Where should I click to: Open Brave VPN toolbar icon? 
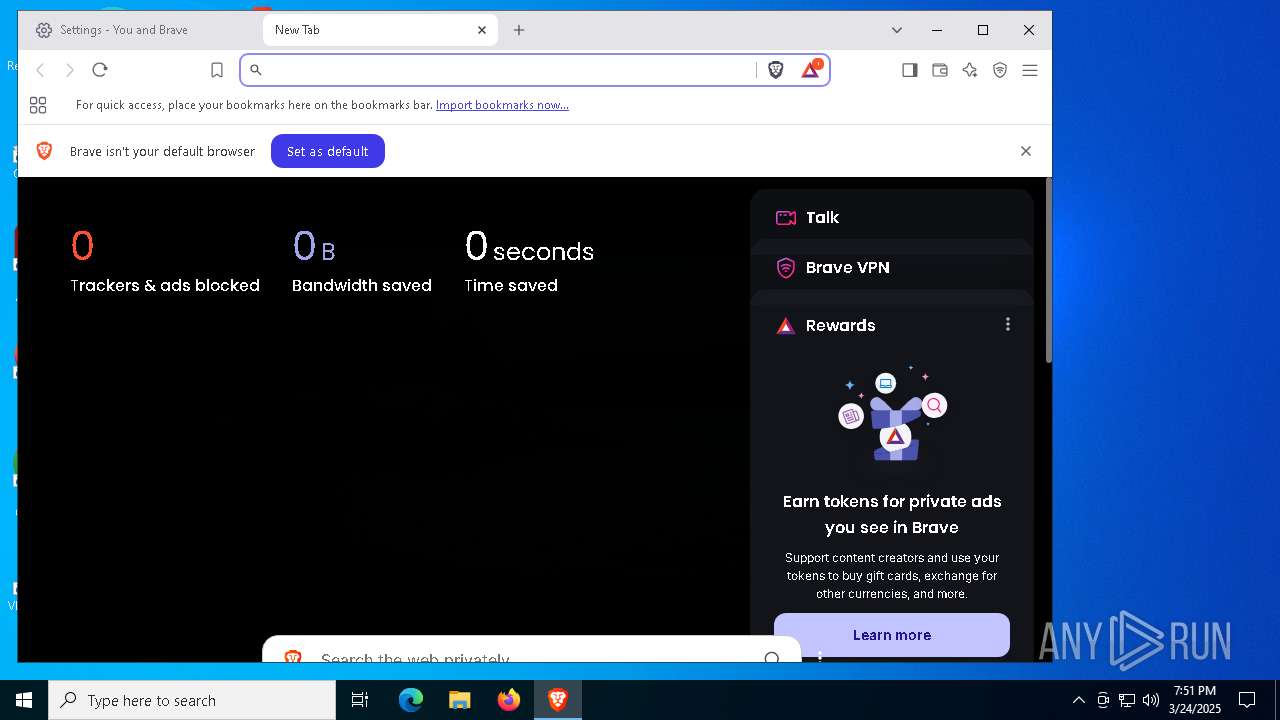pyautogui.click(x=999, y=70)
